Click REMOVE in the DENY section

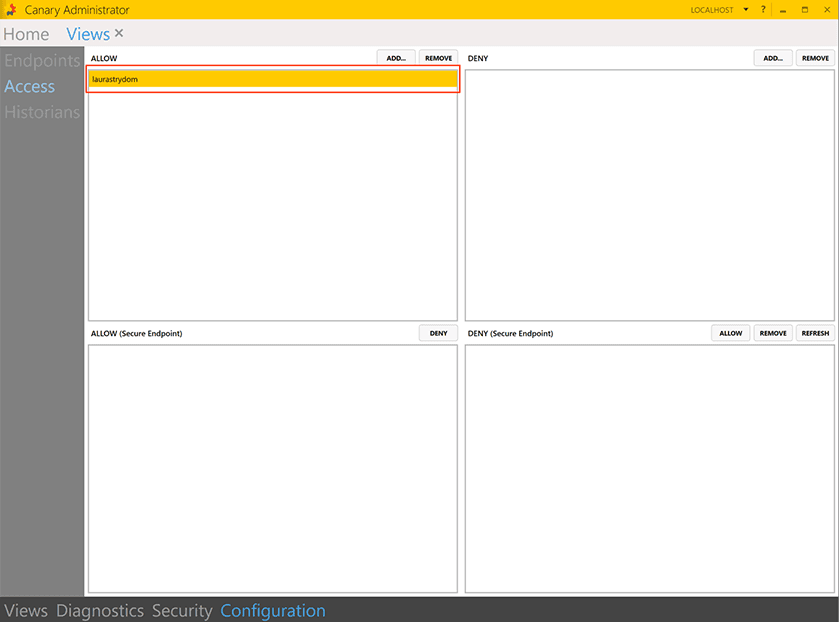[815, 58]
